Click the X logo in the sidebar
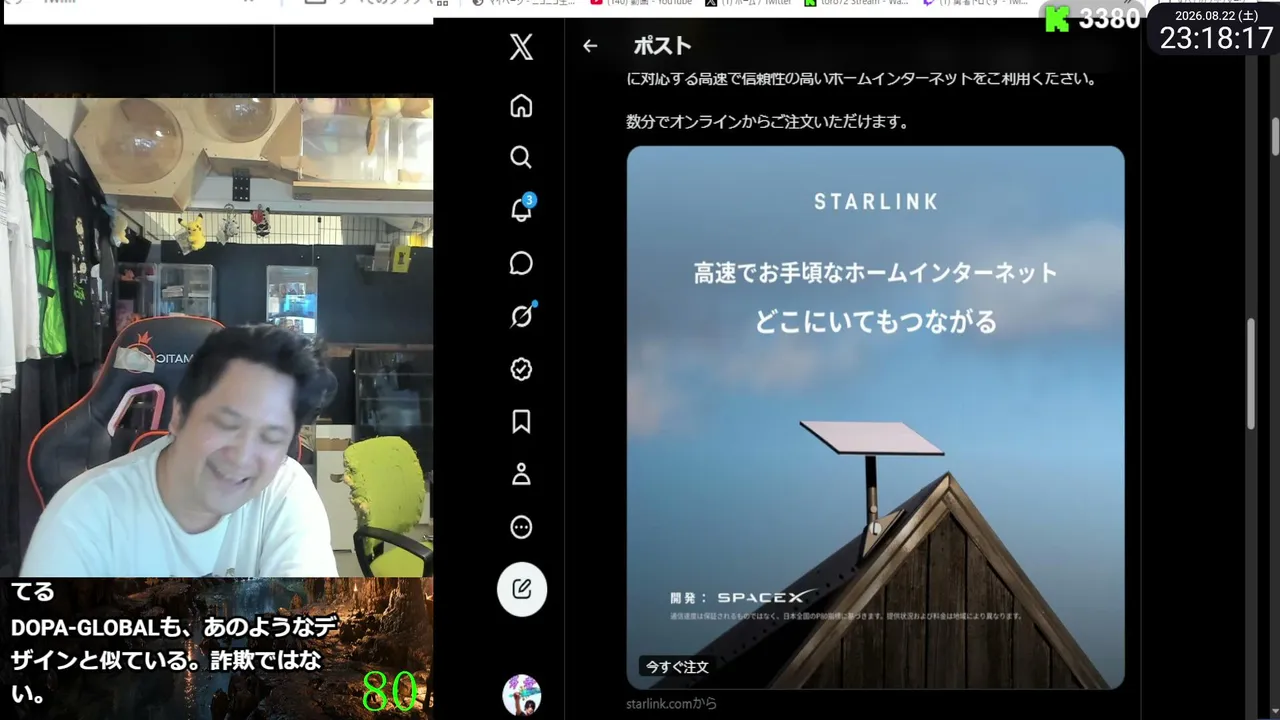1280x720 pixels. (521, 47)
